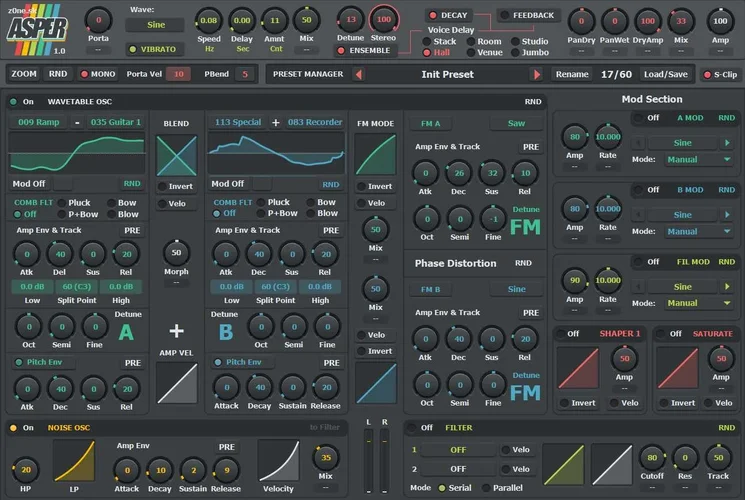This screenshot has height=500, width=745.
Task: Click the Rename preset button
Action: coord(572,74)
